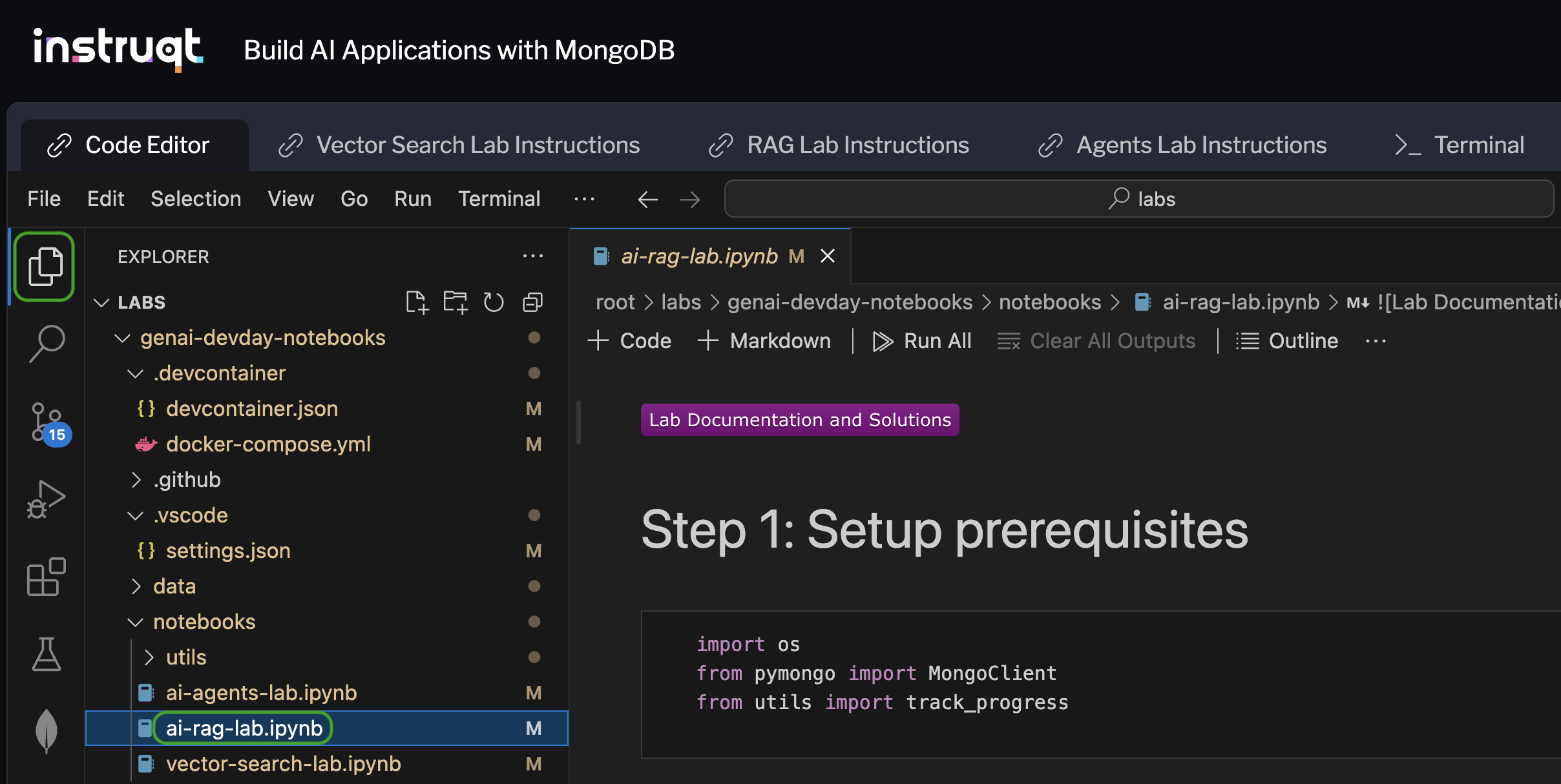
Task: Open the Run and Debug view
Action: 46,500
